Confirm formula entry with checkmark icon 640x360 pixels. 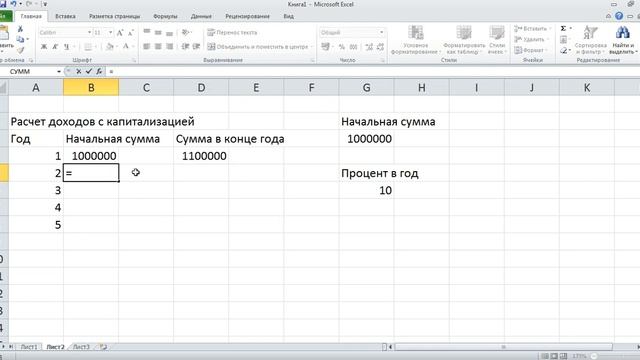tap(89, 71)
